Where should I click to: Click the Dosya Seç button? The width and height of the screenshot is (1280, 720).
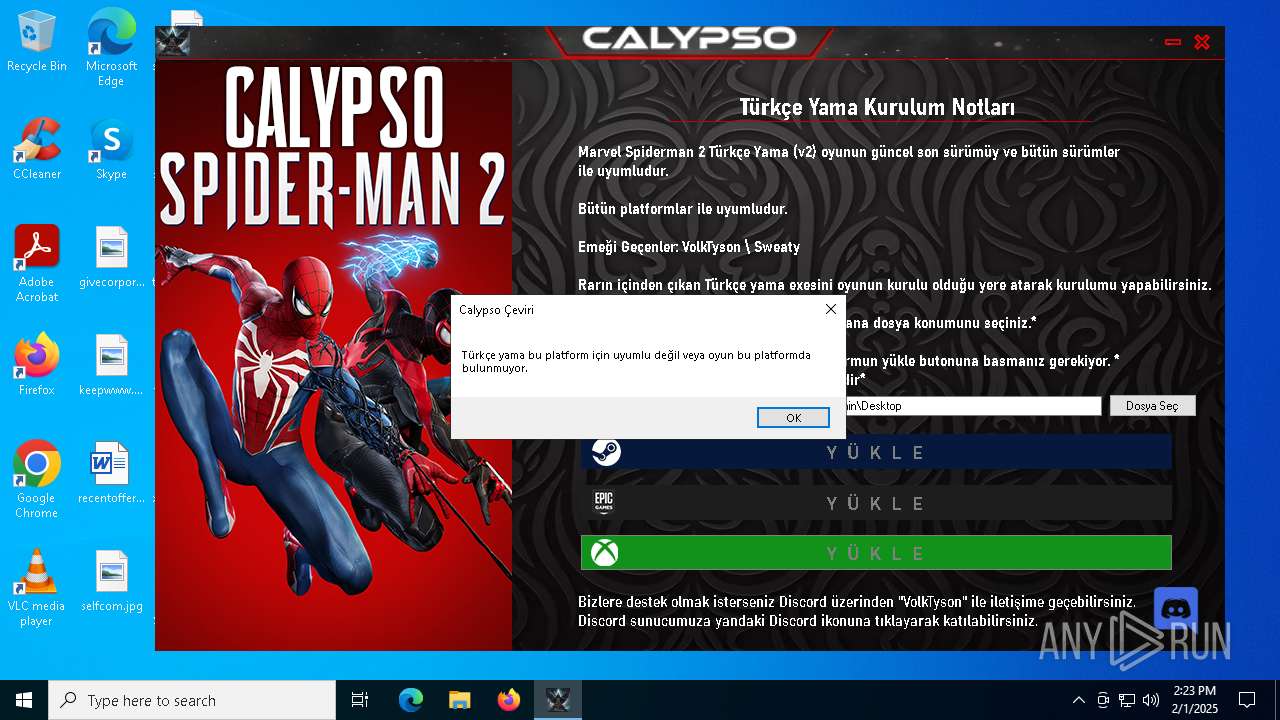[x=1152, y=406]
